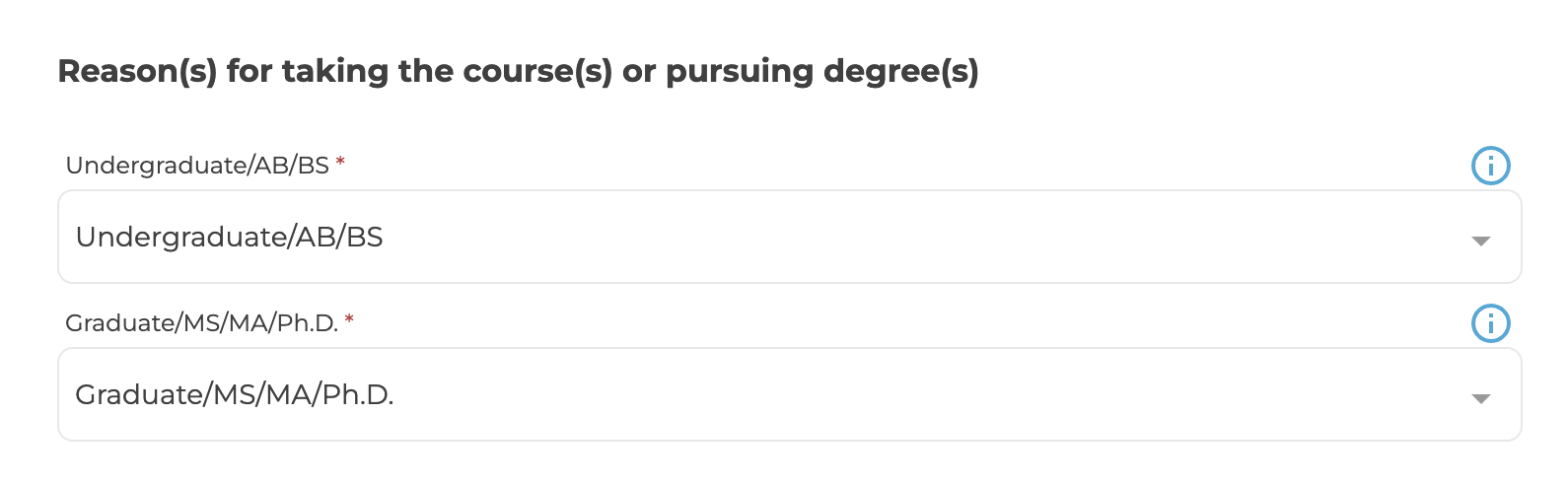Click the caret arrow in Graduate/MS/MA/Ph.D. box

pos(1480,398)
